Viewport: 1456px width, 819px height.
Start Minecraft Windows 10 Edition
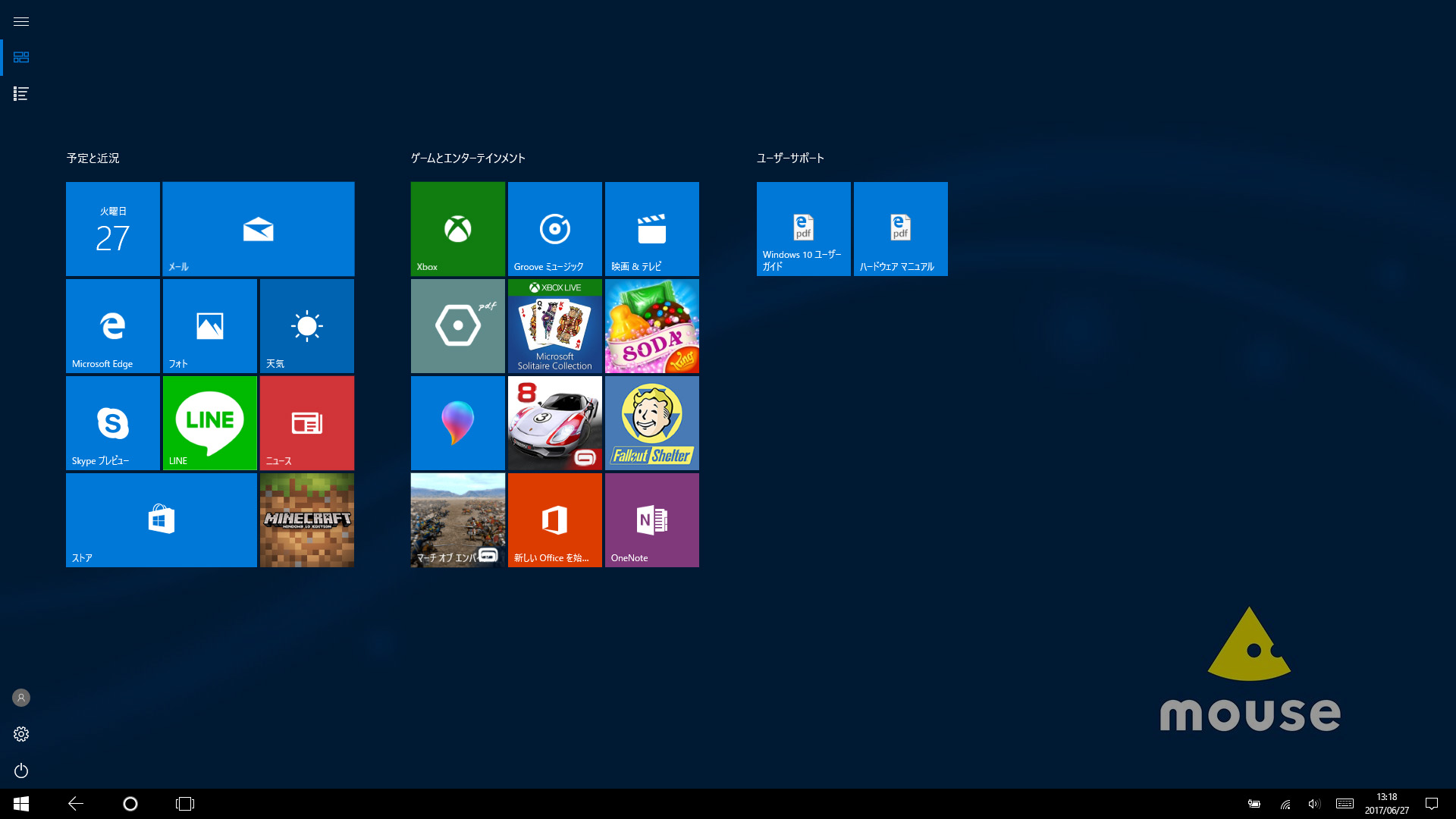tap(306, 519)
